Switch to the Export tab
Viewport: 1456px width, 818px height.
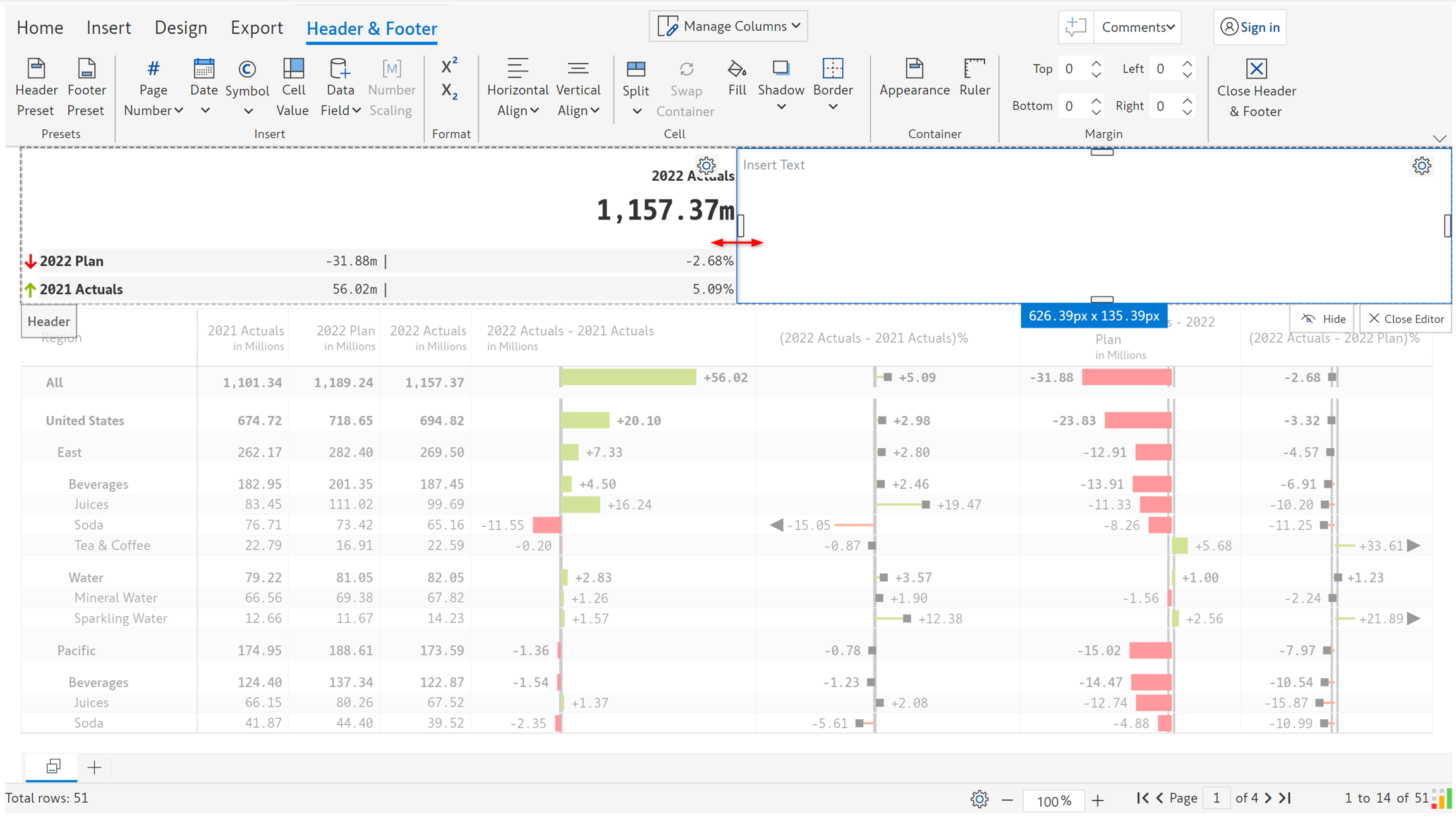[x=257, y=28]
